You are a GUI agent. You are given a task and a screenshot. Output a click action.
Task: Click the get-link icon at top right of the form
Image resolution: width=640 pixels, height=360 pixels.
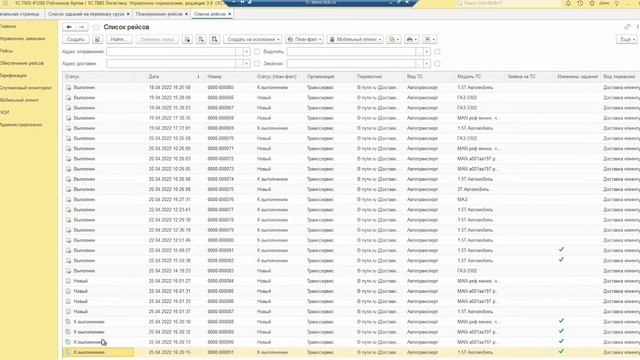click(627, 27)
